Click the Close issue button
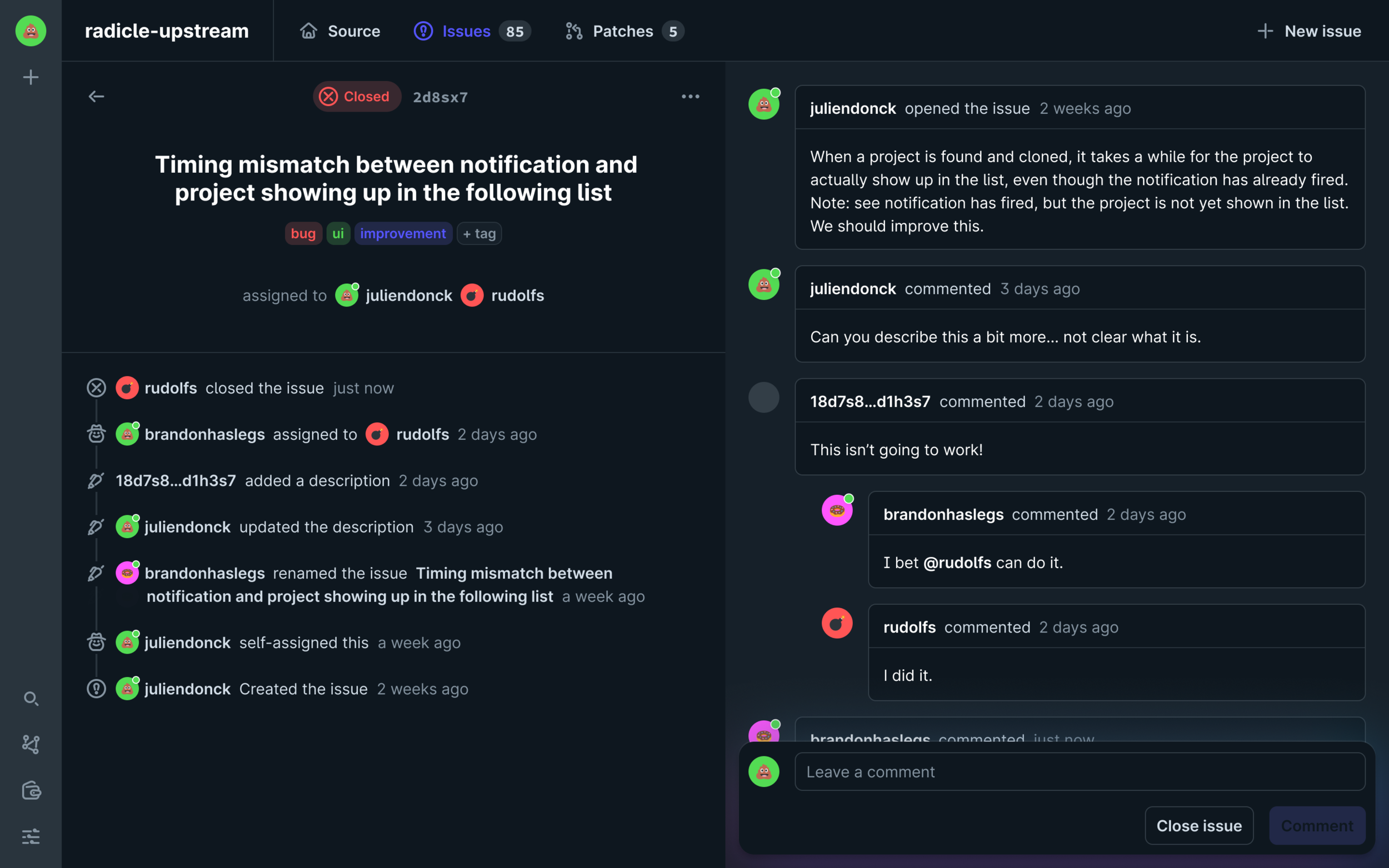1389x868 pixels. tap(1199, 826)
